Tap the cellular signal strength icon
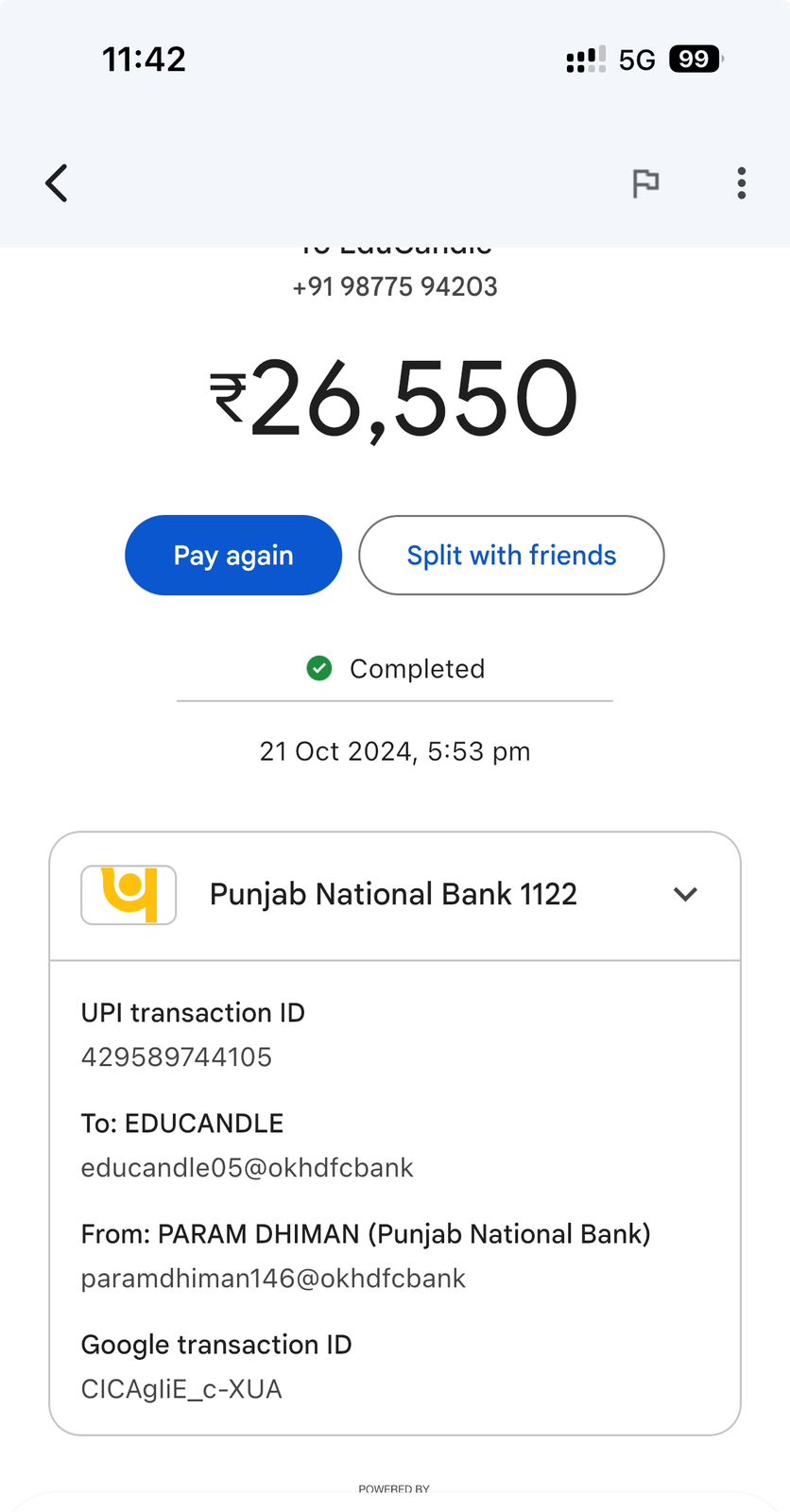790x1512 pixels. click(586, 60)
